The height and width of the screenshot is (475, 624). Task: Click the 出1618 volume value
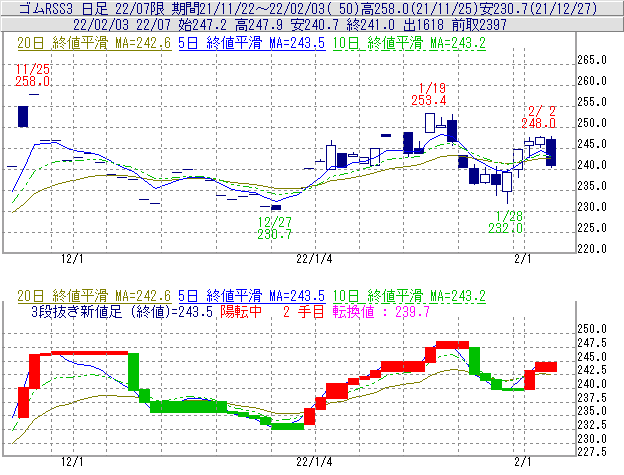point(423,25)
